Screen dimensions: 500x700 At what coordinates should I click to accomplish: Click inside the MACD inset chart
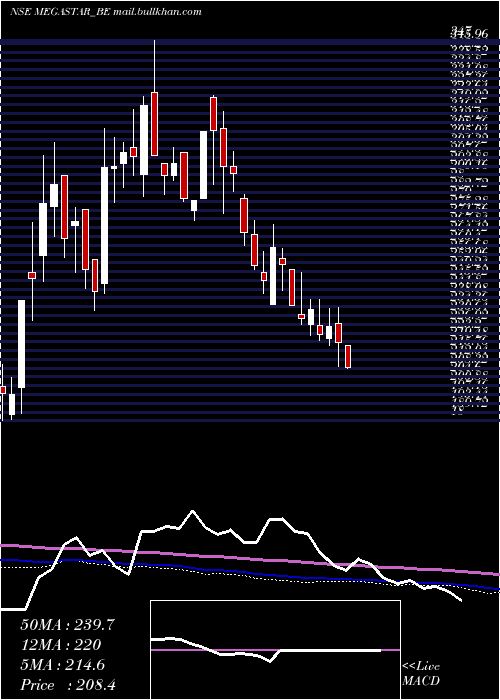click(x=275, y=650)
